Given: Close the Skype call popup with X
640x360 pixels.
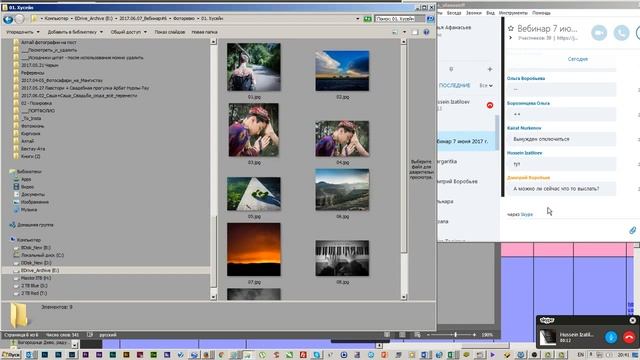Looking at the screenshot, I should 632,320.
